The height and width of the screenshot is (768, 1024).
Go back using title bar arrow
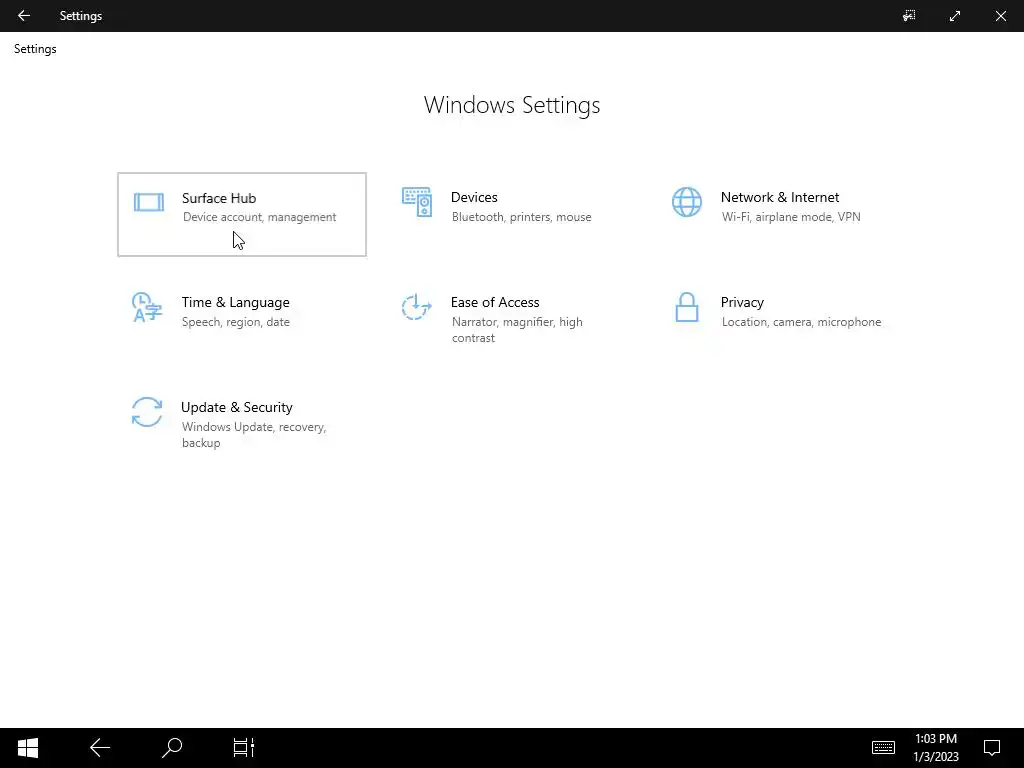point(24,16)
